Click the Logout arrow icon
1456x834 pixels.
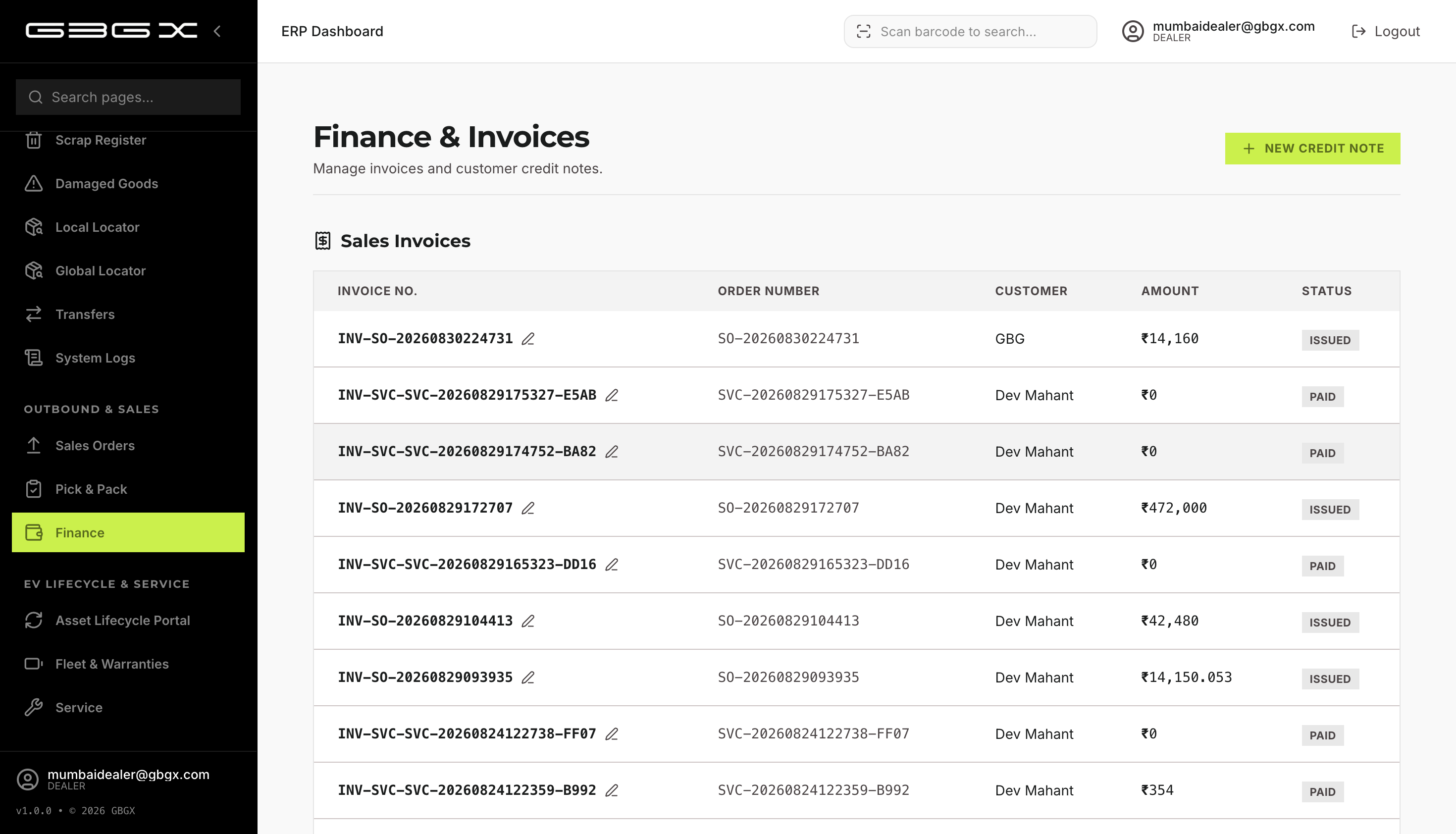[1358, 31]
